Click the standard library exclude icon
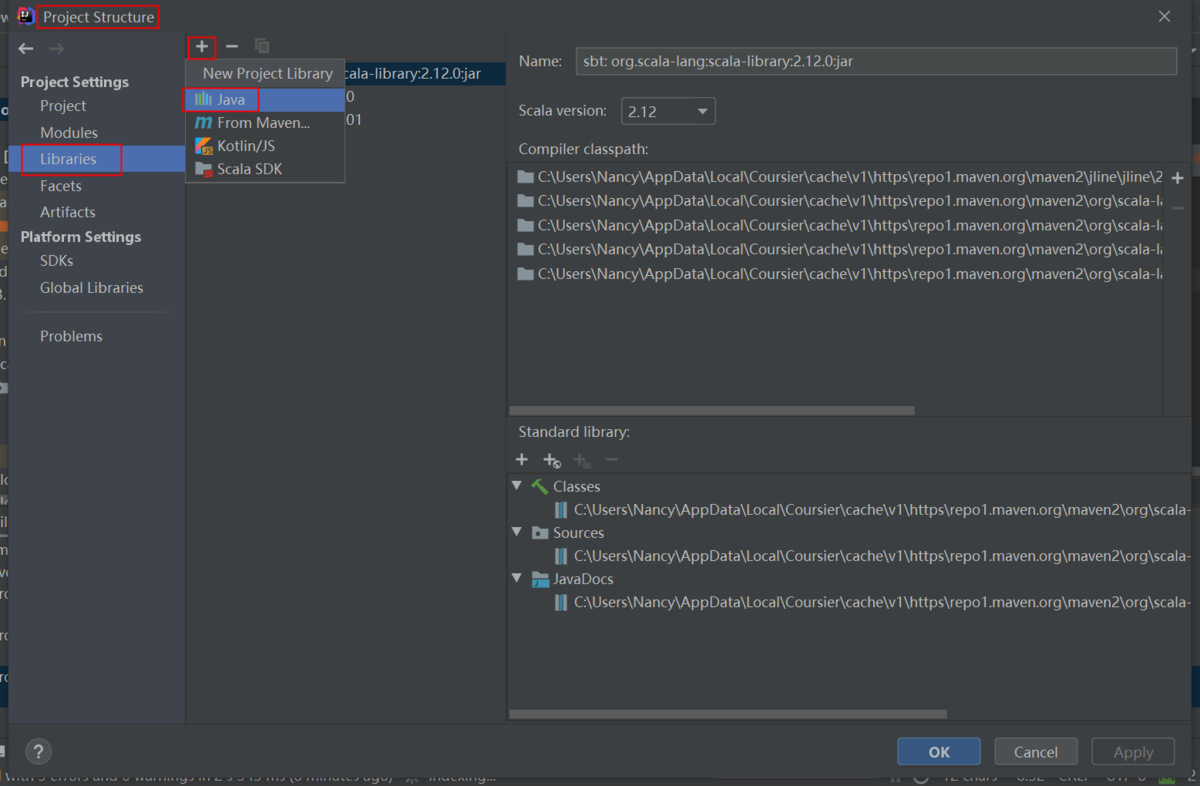Image resolution: width=1200 pixels, height=786 pixels. point(582,460)
